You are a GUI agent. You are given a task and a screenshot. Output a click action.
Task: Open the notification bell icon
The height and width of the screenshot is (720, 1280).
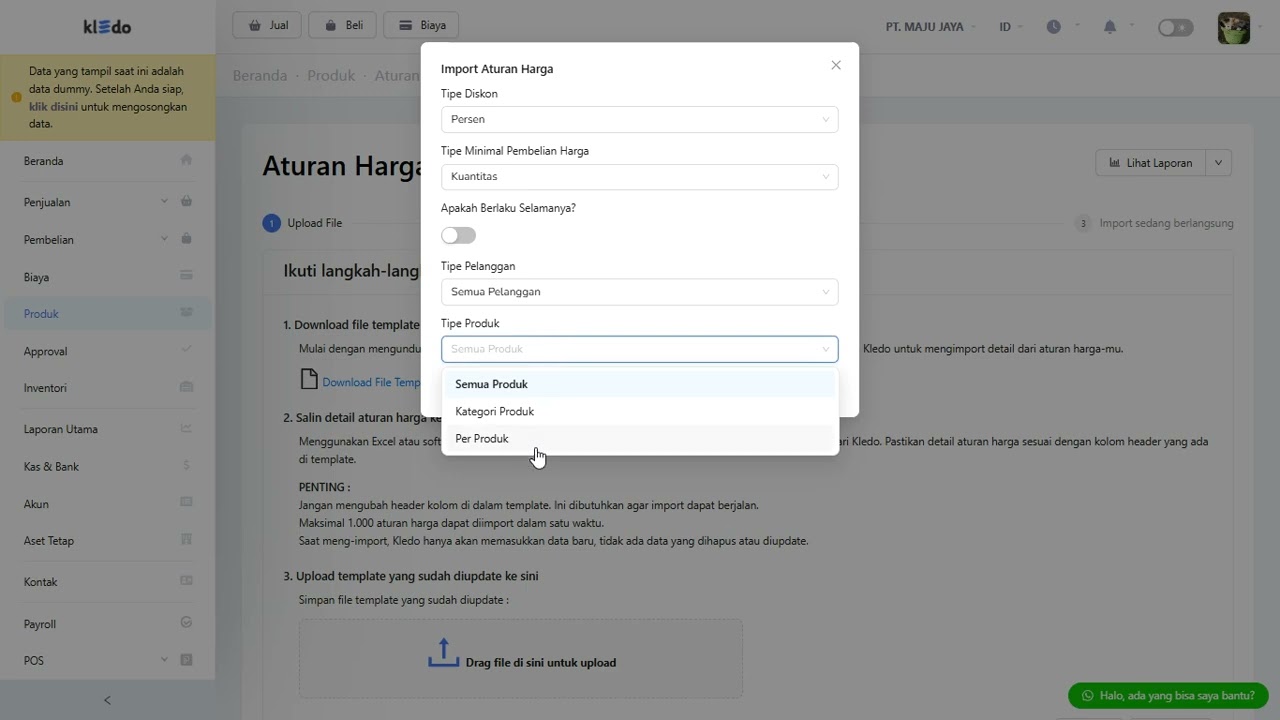[1110, 27]
